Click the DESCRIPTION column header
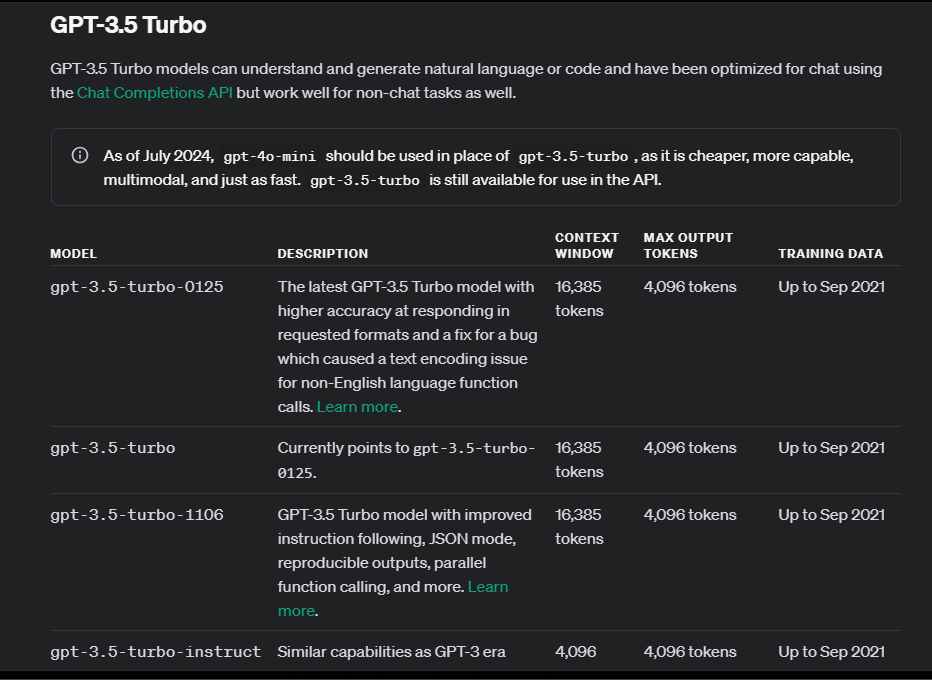The width and height of the screenshot is (932, 680). [323, 254]
